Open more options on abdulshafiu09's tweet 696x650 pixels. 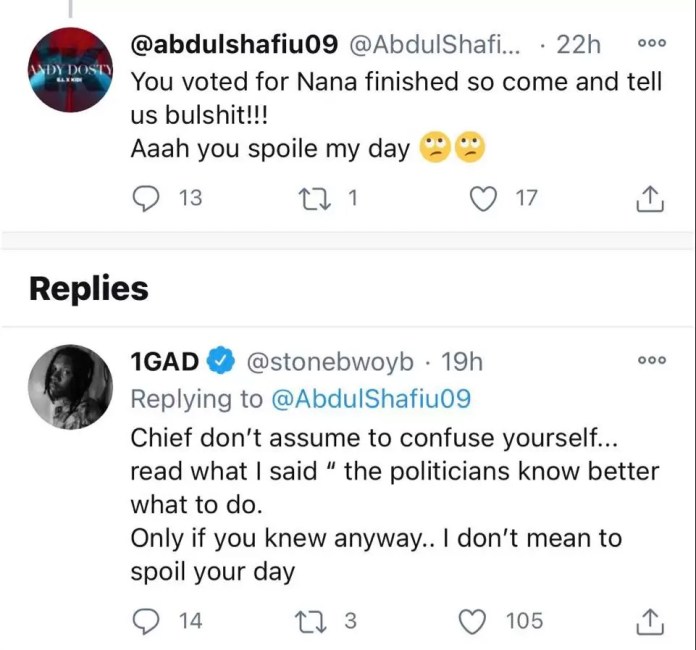(652, 43)
